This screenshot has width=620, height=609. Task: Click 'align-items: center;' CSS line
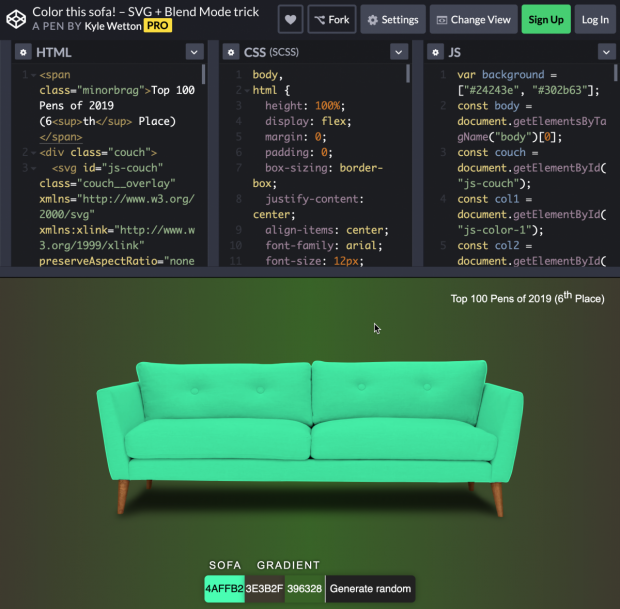(327, 230)
